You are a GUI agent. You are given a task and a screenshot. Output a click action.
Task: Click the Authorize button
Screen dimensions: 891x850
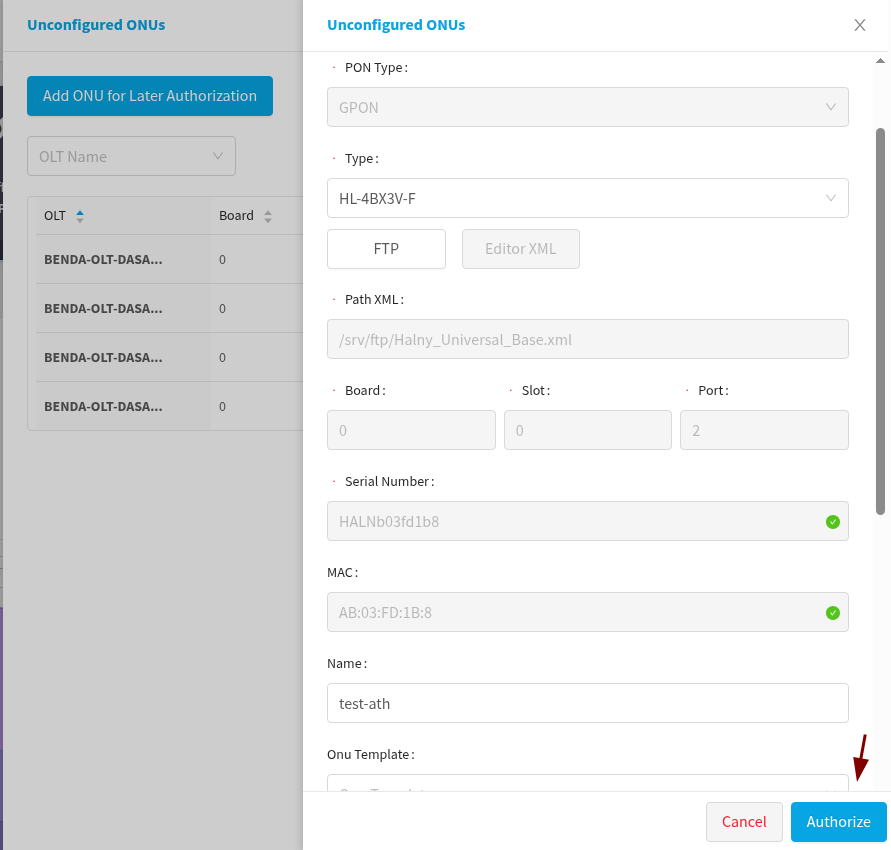point(838,821)
